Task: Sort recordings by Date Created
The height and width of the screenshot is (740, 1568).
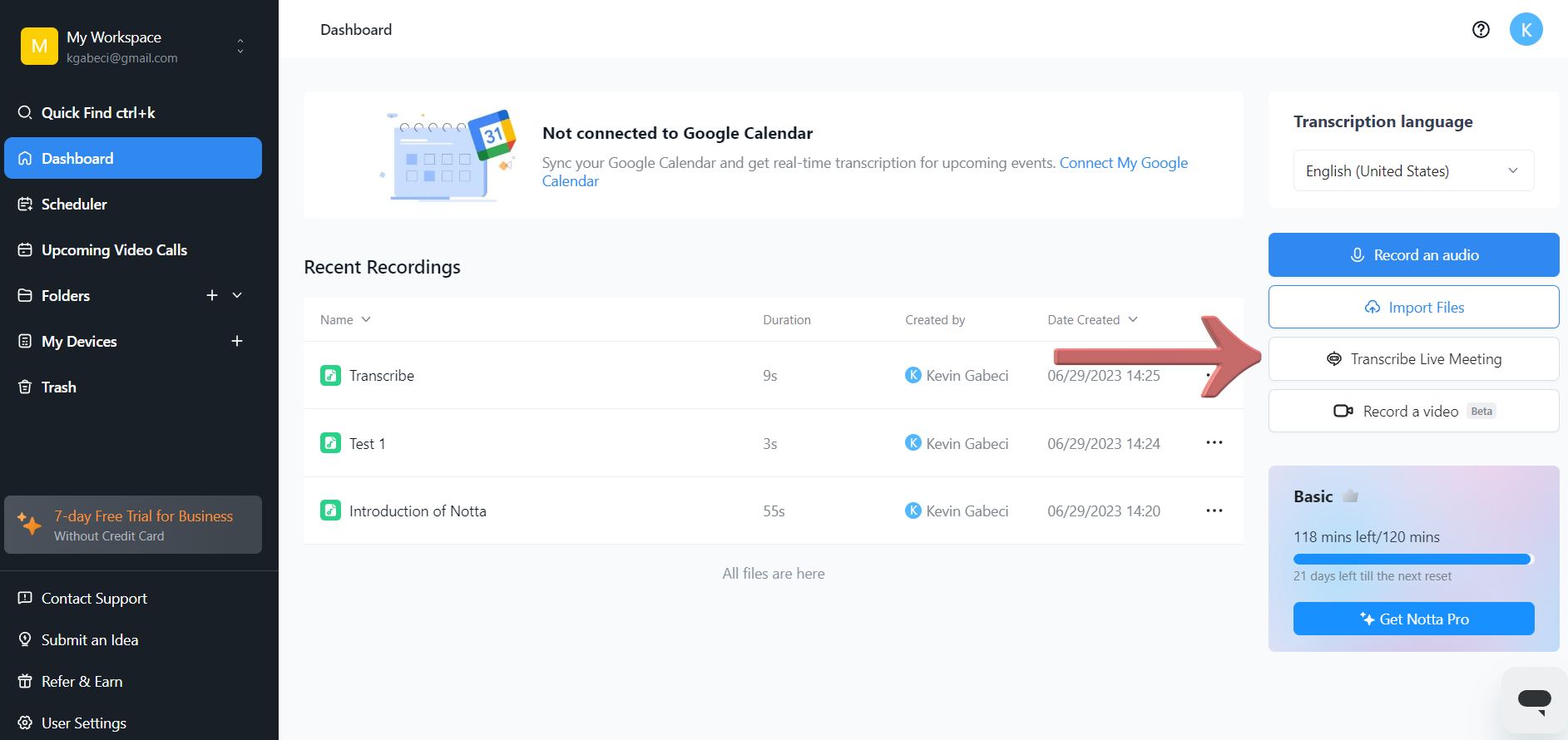Action: pos(1092,320)
